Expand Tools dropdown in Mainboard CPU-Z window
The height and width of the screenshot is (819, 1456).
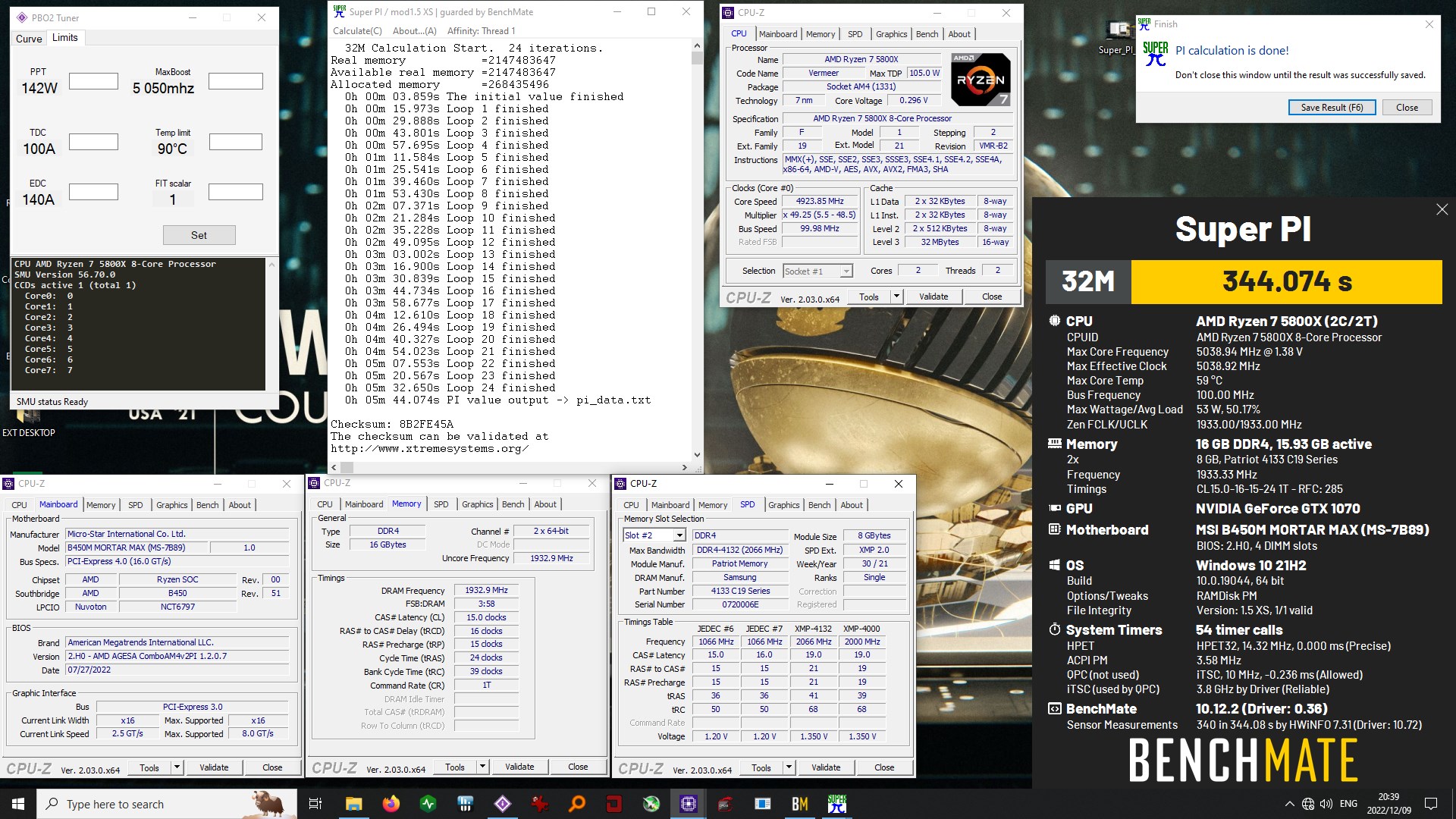pyautogui.click(x=177, y=767)
